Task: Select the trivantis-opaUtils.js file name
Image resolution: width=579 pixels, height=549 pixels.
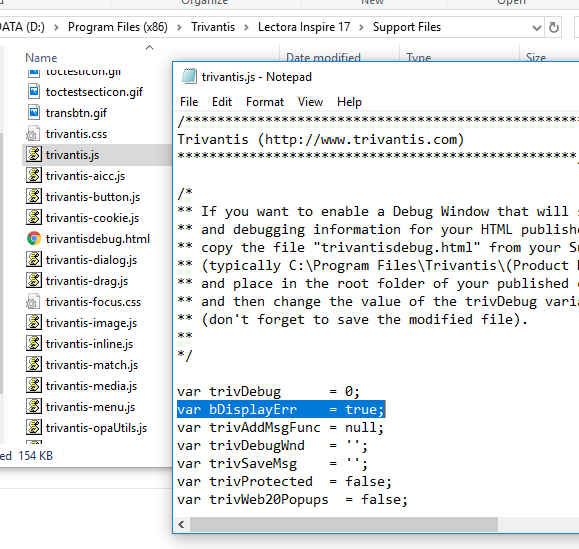Action: tap(96, 428)
